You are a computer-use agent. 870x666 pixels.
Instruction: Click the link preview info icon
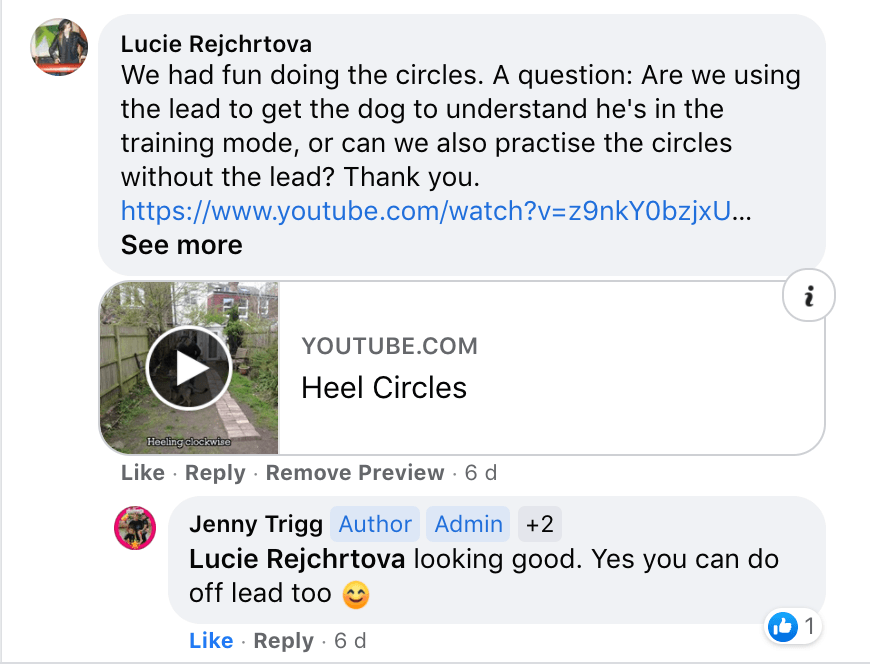[808, 295]
